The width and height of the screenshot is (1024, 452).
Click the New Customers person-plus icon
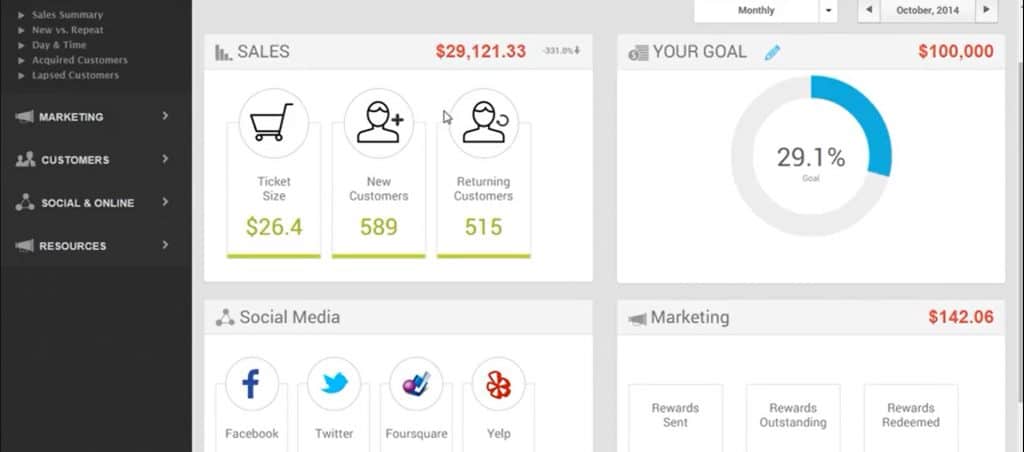[x=379, y=123]
